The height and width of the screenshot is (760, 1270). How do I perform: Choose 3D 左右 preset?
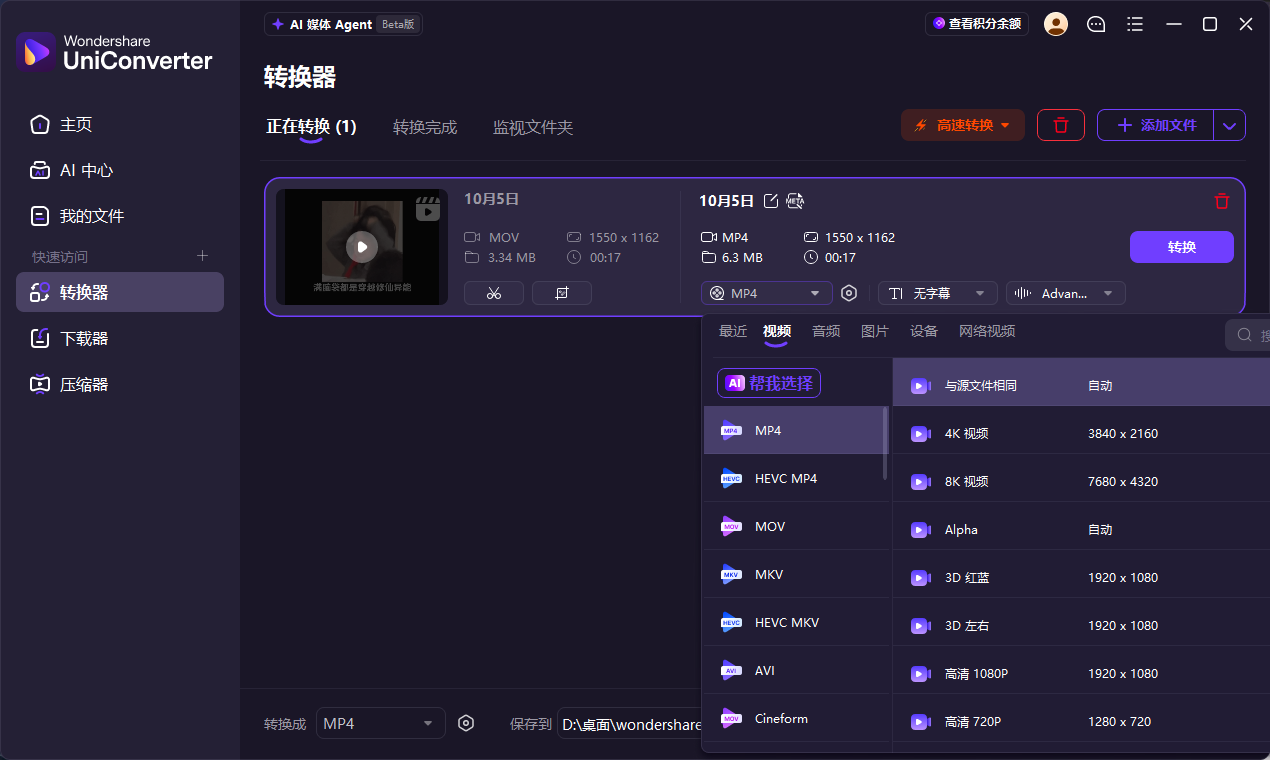[1081, 625]
